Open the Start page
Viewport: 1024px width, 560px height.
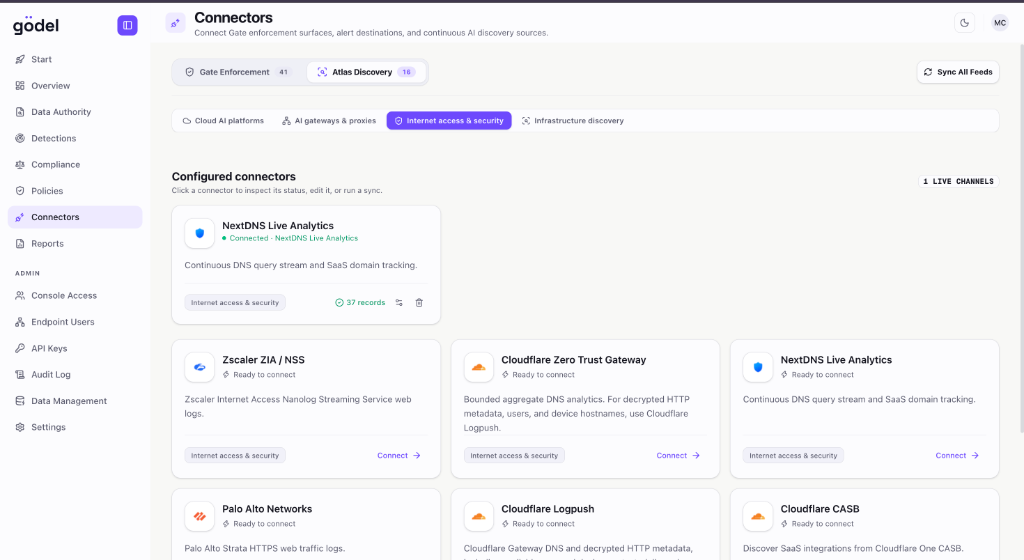(x=75, y=59)
